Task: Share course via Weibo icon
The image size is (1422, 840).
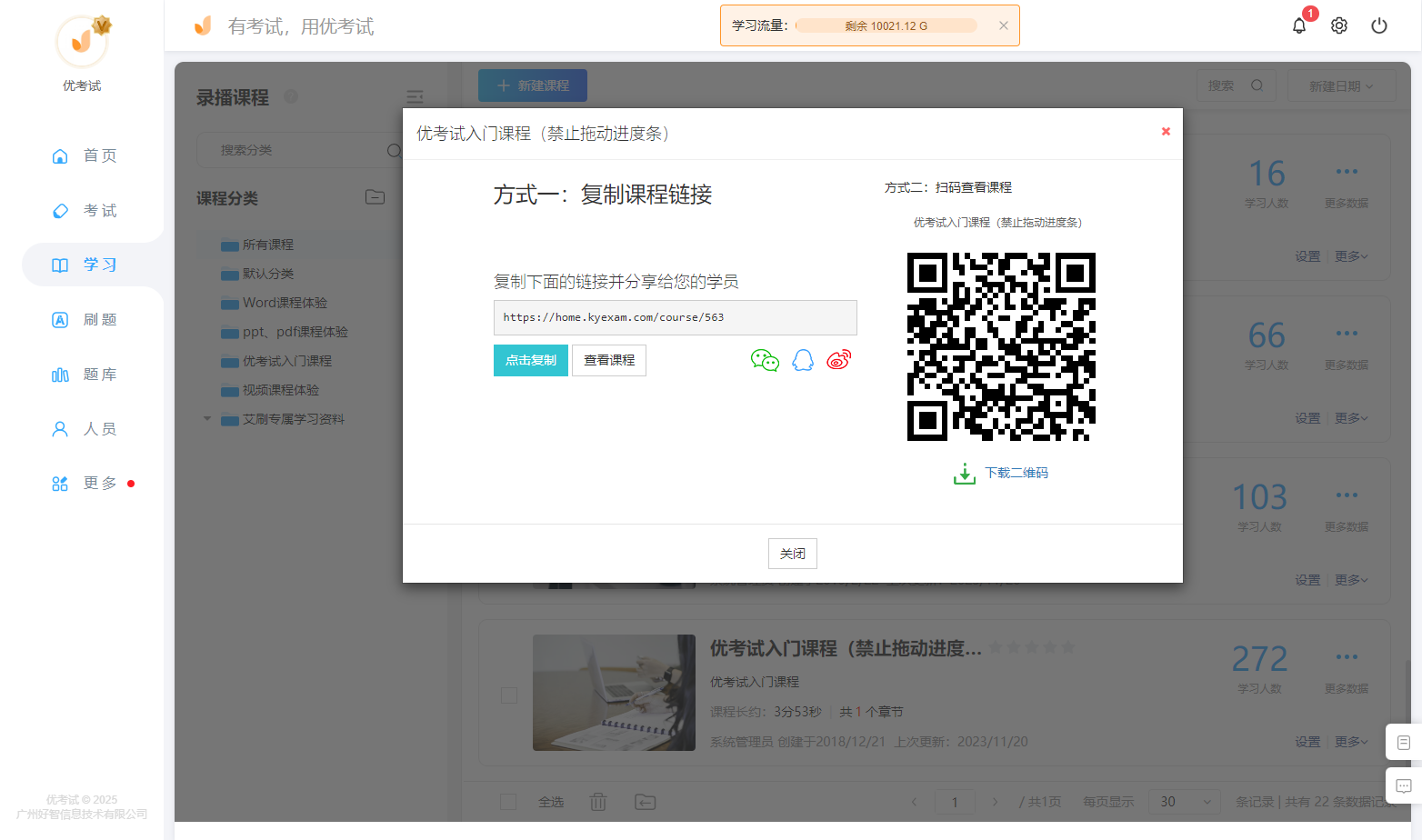Action: click(839, 360)
